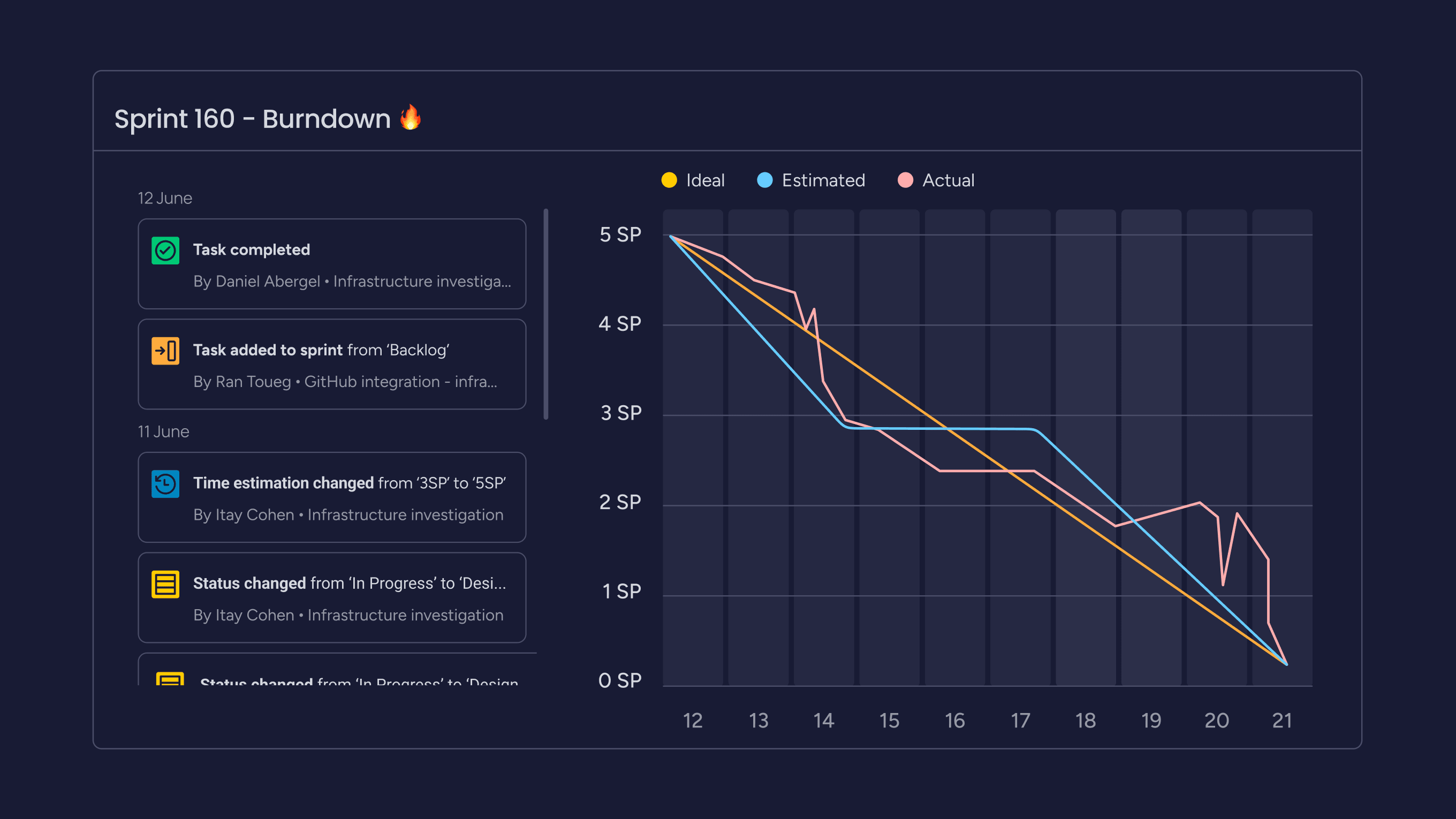
Task: Click the Task completed checkmark icon
Action: pos(165,249)
